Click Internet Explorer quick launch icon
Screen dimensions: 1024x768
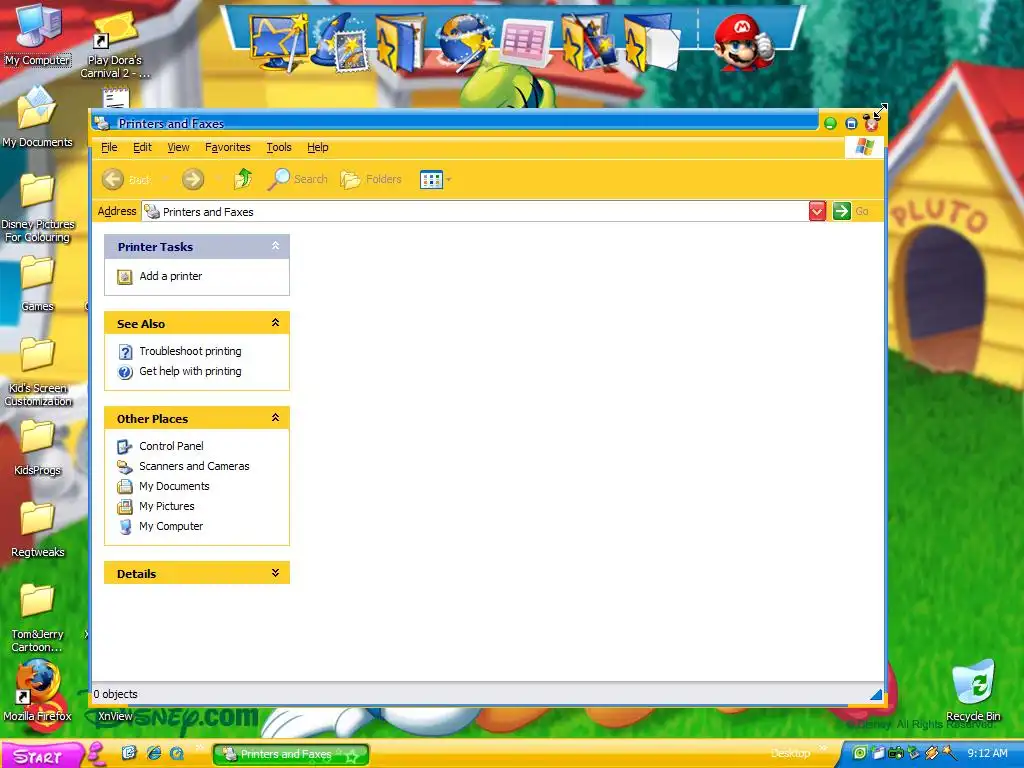pos(154,754)
